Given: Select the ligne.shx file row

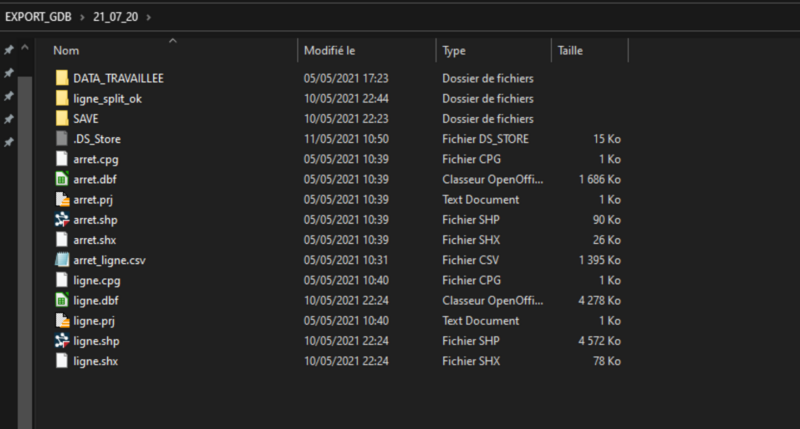Looking at the screenshot, I should pyautogui.click(x=96, y=361).
